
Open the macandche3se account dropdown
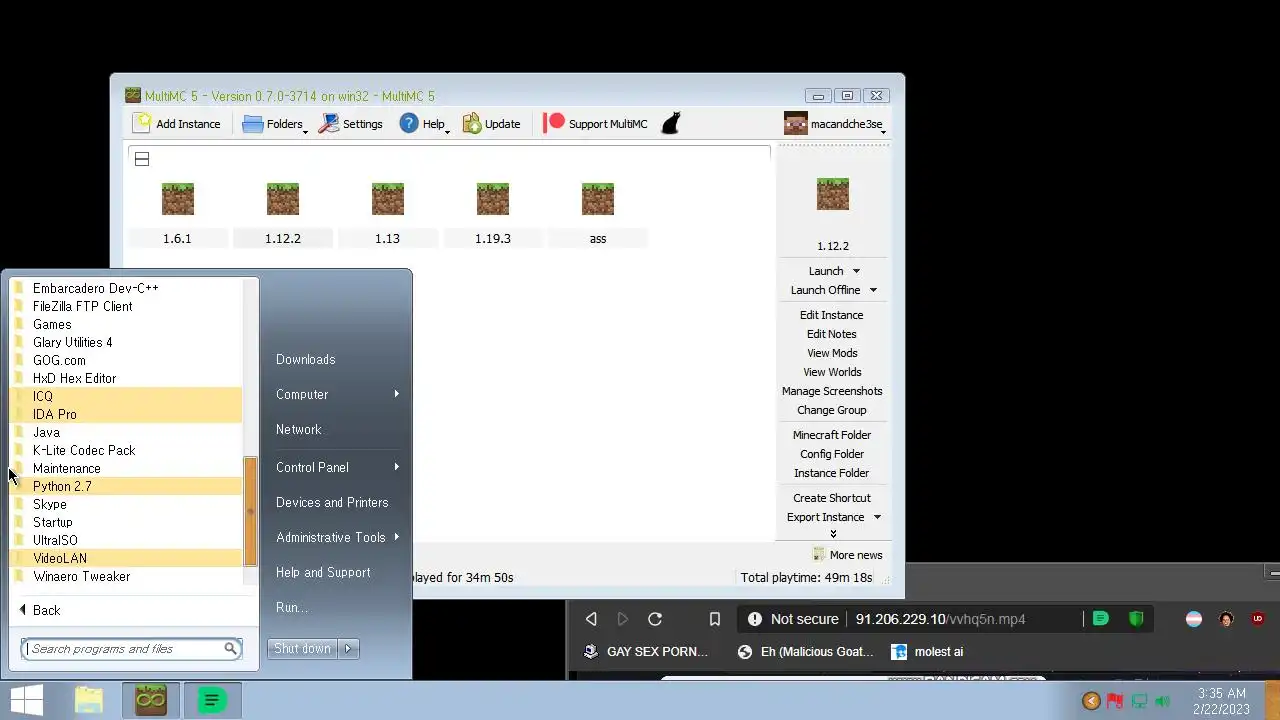834,124
